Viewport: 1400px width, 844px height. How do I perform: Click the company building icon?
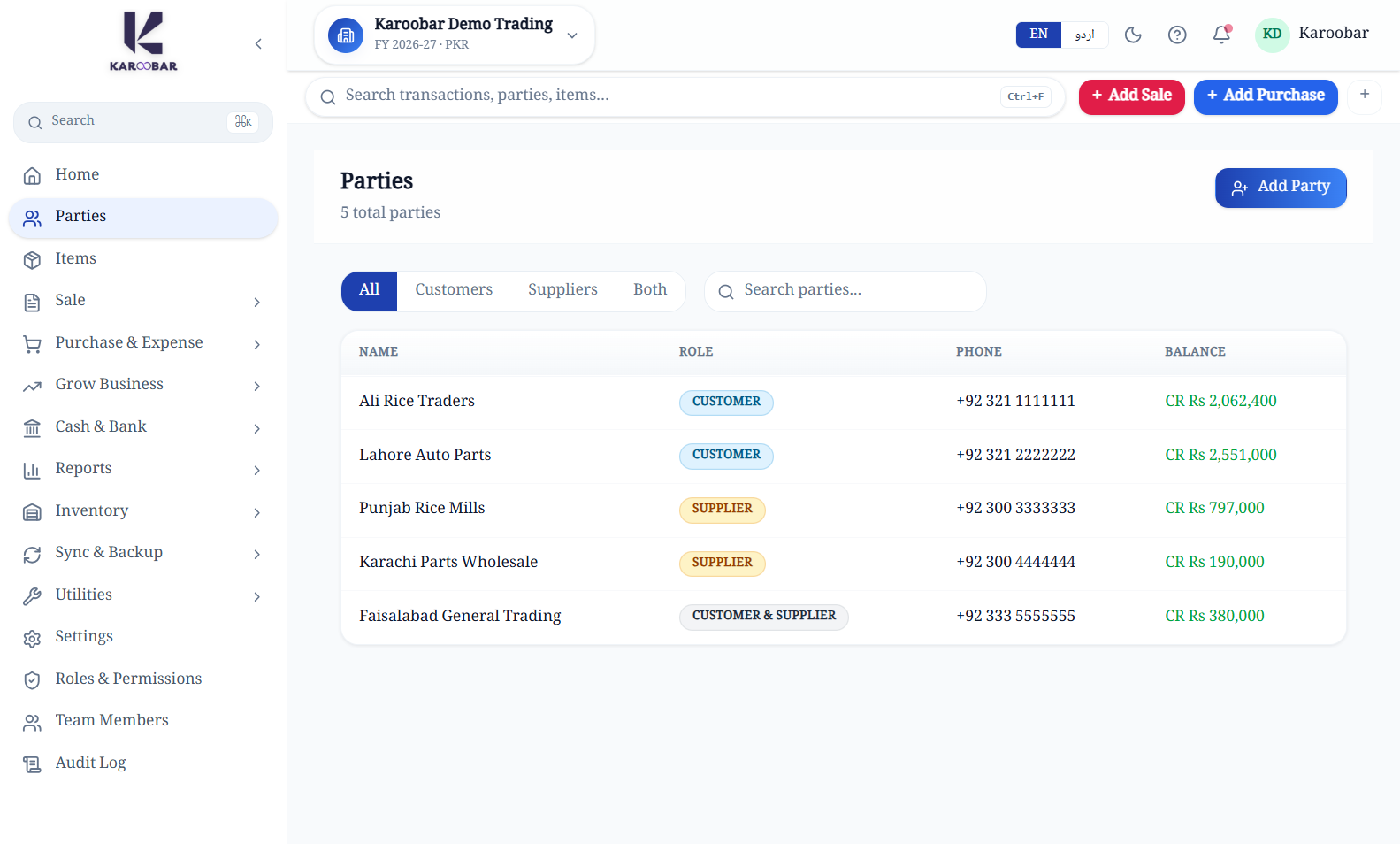[346, 35]
